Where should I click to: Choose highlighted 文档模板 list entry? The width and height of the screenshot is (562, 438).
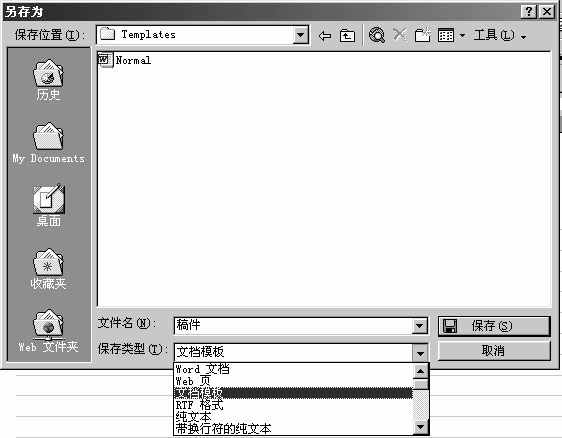pos(294,393)
